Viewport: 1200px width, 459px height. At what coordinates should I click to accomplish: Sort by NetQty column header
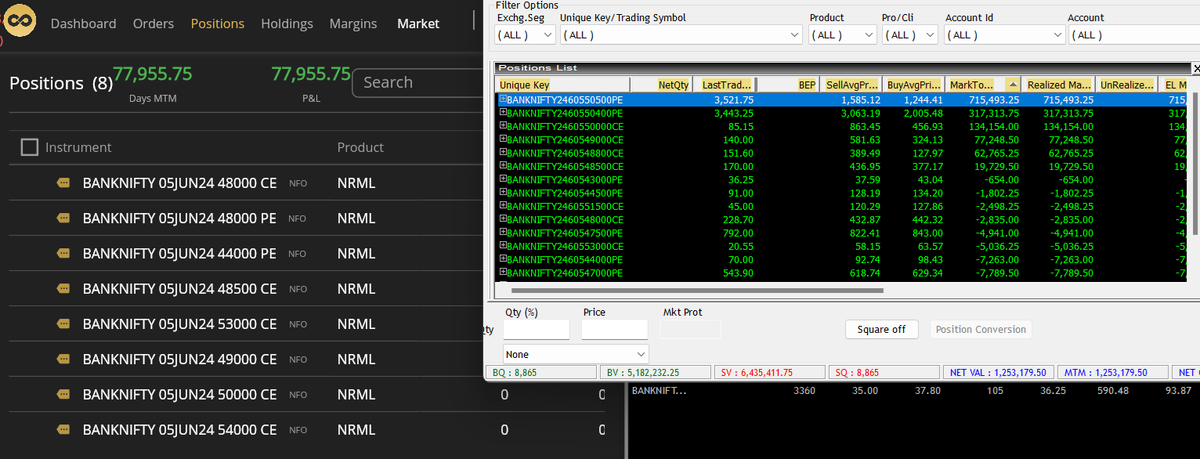pos(661,86)
